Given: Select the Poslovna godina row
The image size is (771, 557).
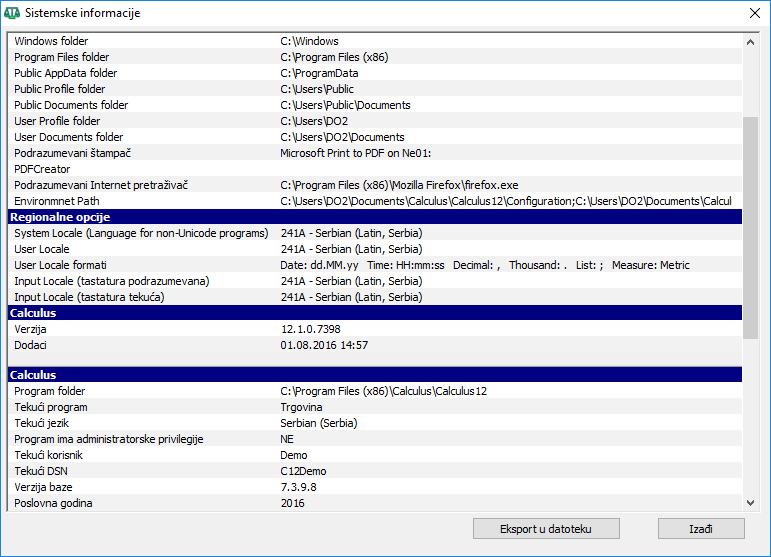Looking at the screenshot, I should [374, 503].
